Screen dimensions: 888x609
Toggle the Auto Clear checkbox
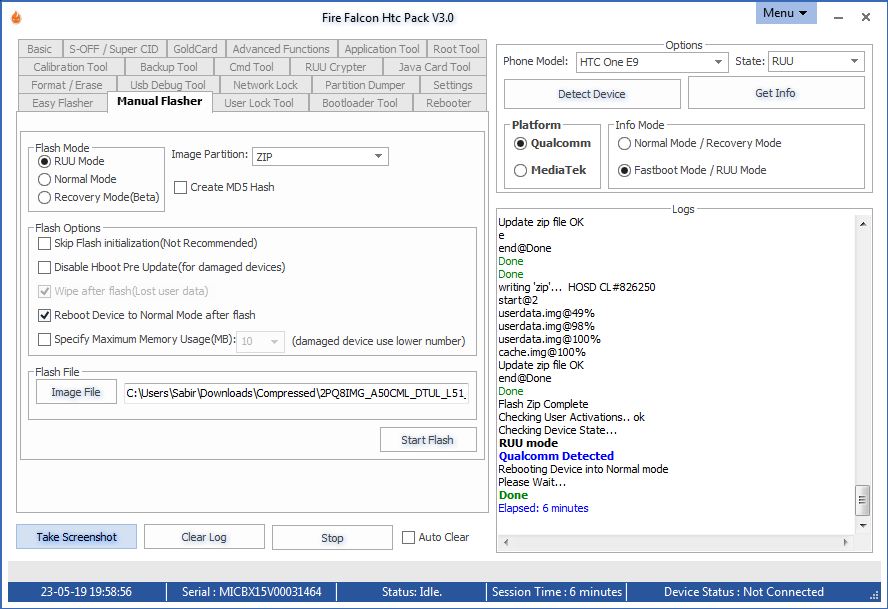[436, 538]
